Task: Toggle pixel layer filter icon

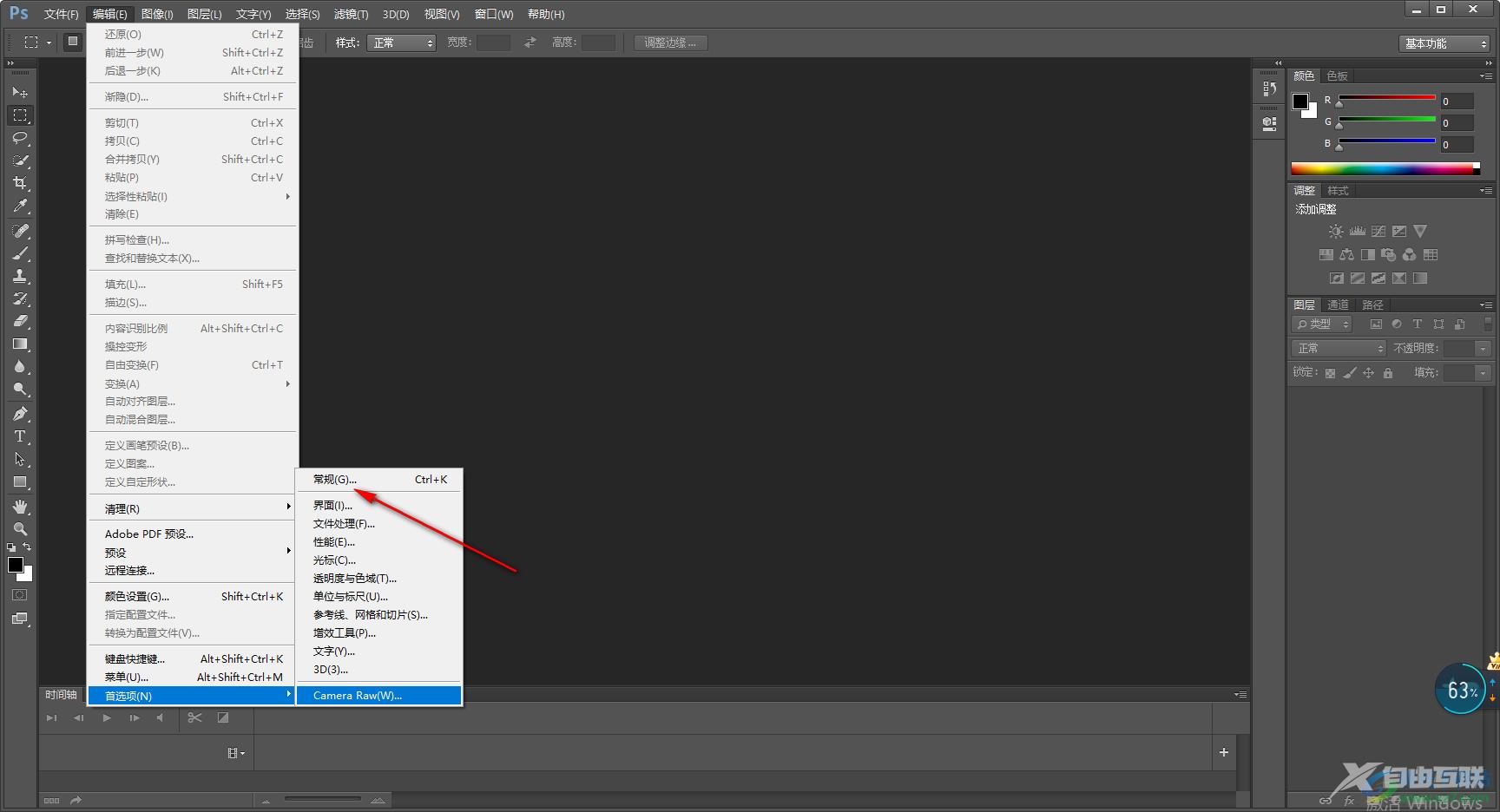Action: [x=1376, y=324]
